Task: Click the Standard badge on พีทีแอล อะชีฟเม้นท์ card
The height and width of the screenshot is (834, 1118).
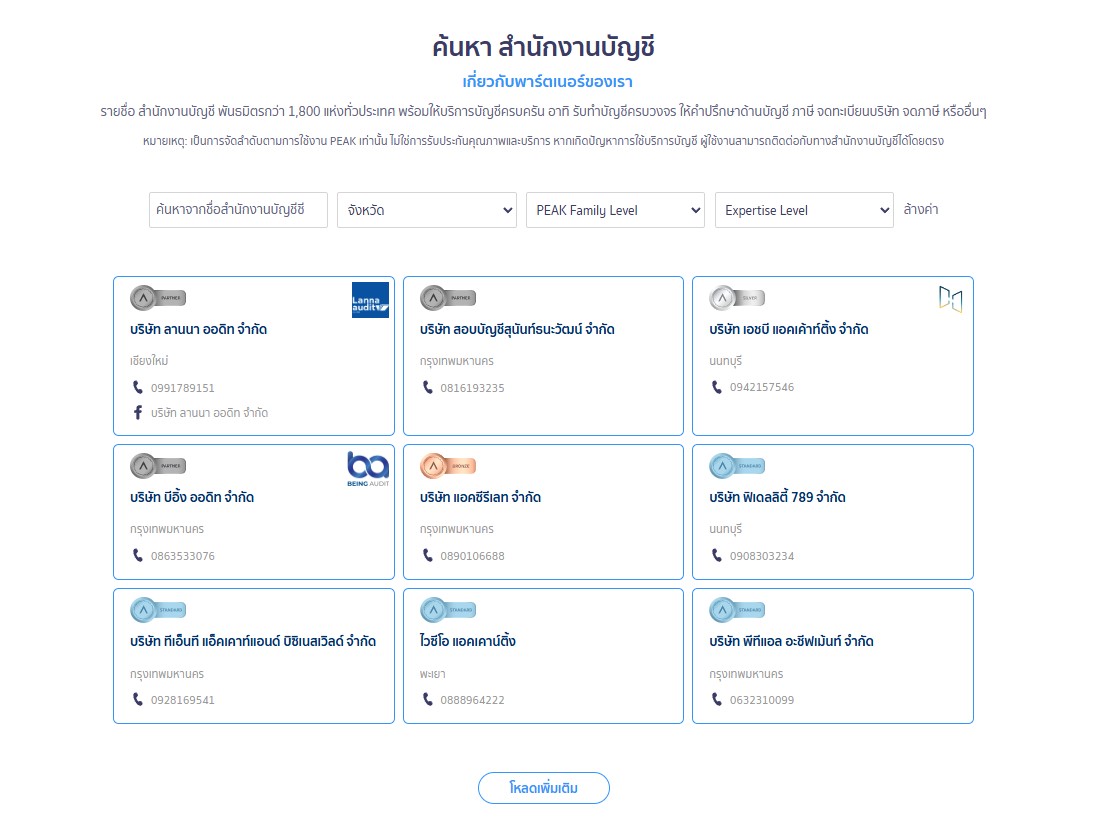Action: [x=737, y=610]
